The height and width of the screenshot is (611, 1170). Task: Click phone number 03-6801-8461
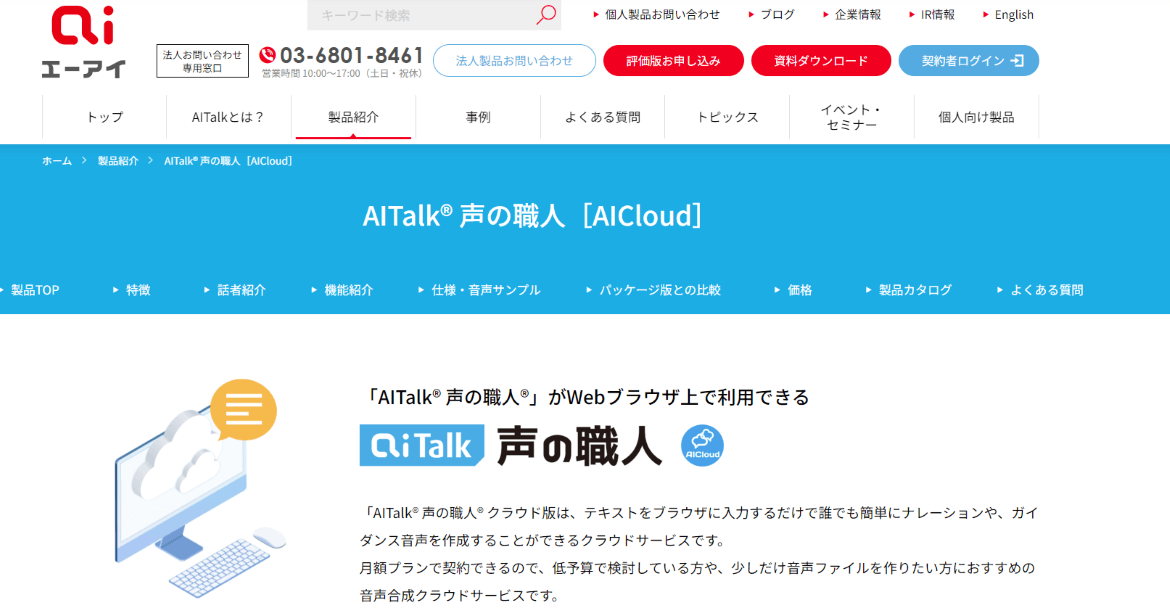[351, 55]
